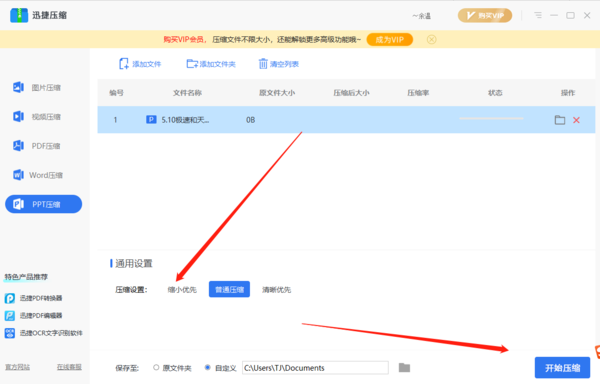Screen dimensions: 600x384
Task: Open 迅捷PDF转换器 recommendation
Action: pos(34,298)
